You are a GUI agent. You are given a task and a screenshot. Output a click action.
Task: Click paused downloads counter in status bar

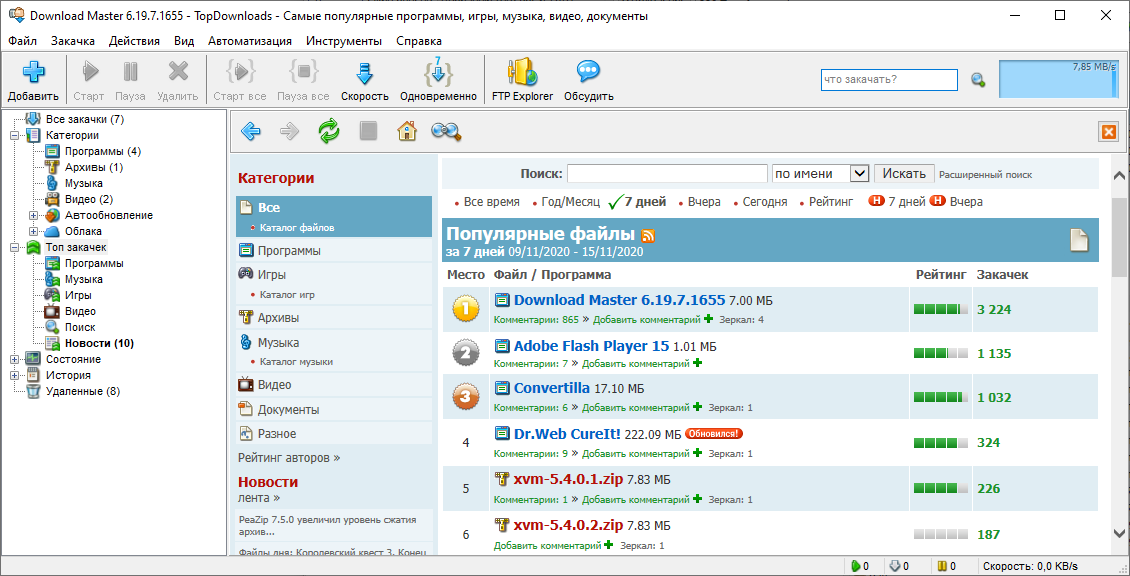click(x=946, y=567)
